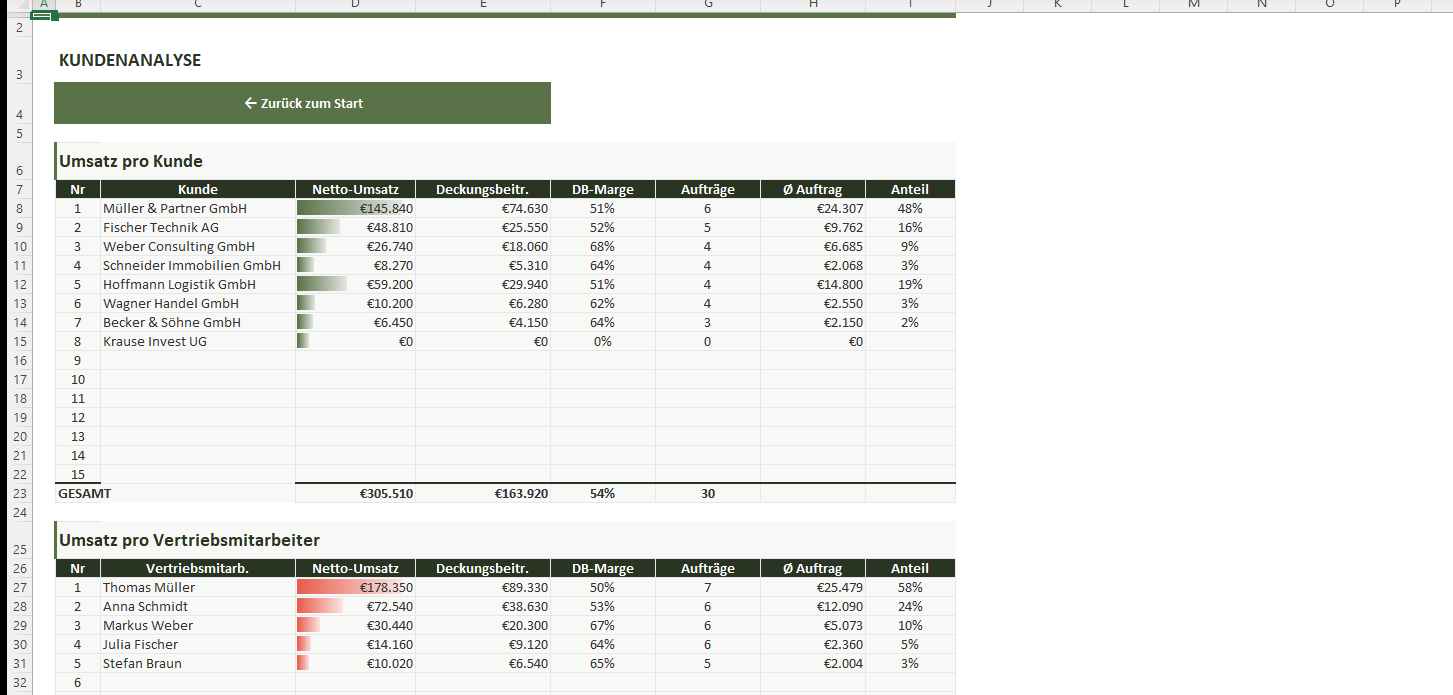Viewport: 1453px width, 695px height.
Task: Select the Umsatz pro Kunde section heading
Action: 131,162
